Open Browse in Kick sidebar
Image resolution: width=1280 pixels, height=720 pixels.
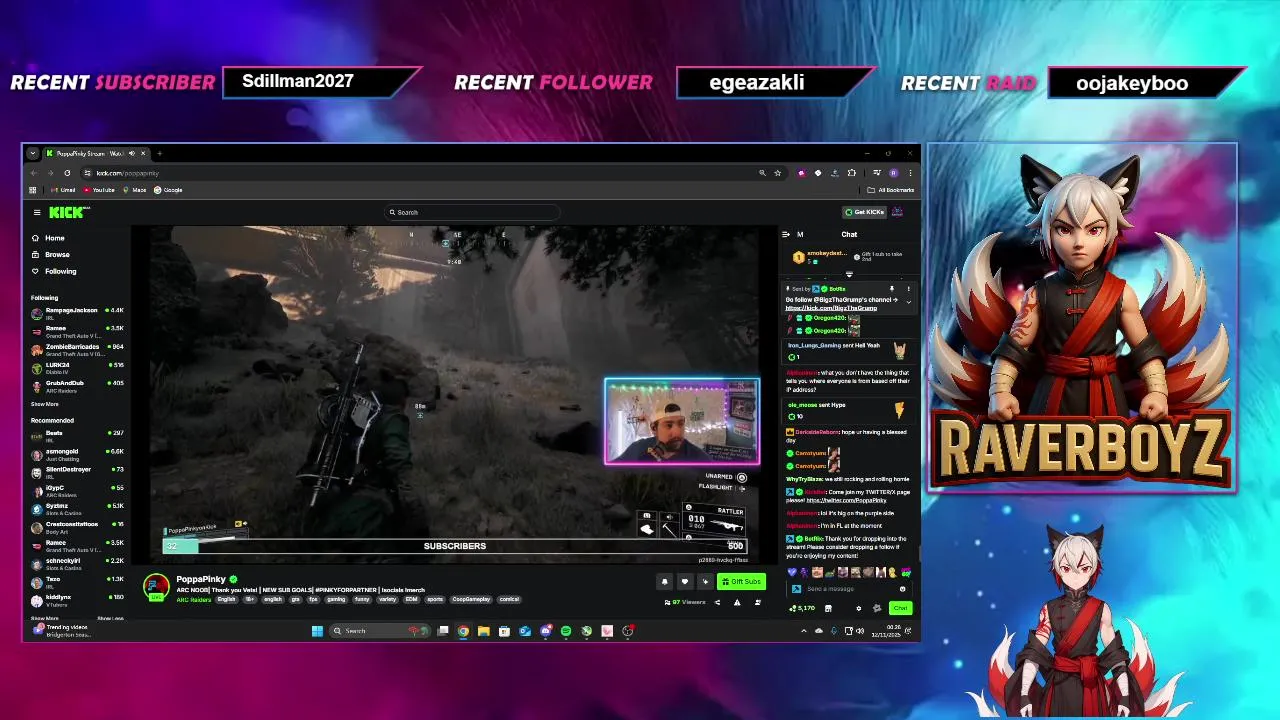(50, 254)
